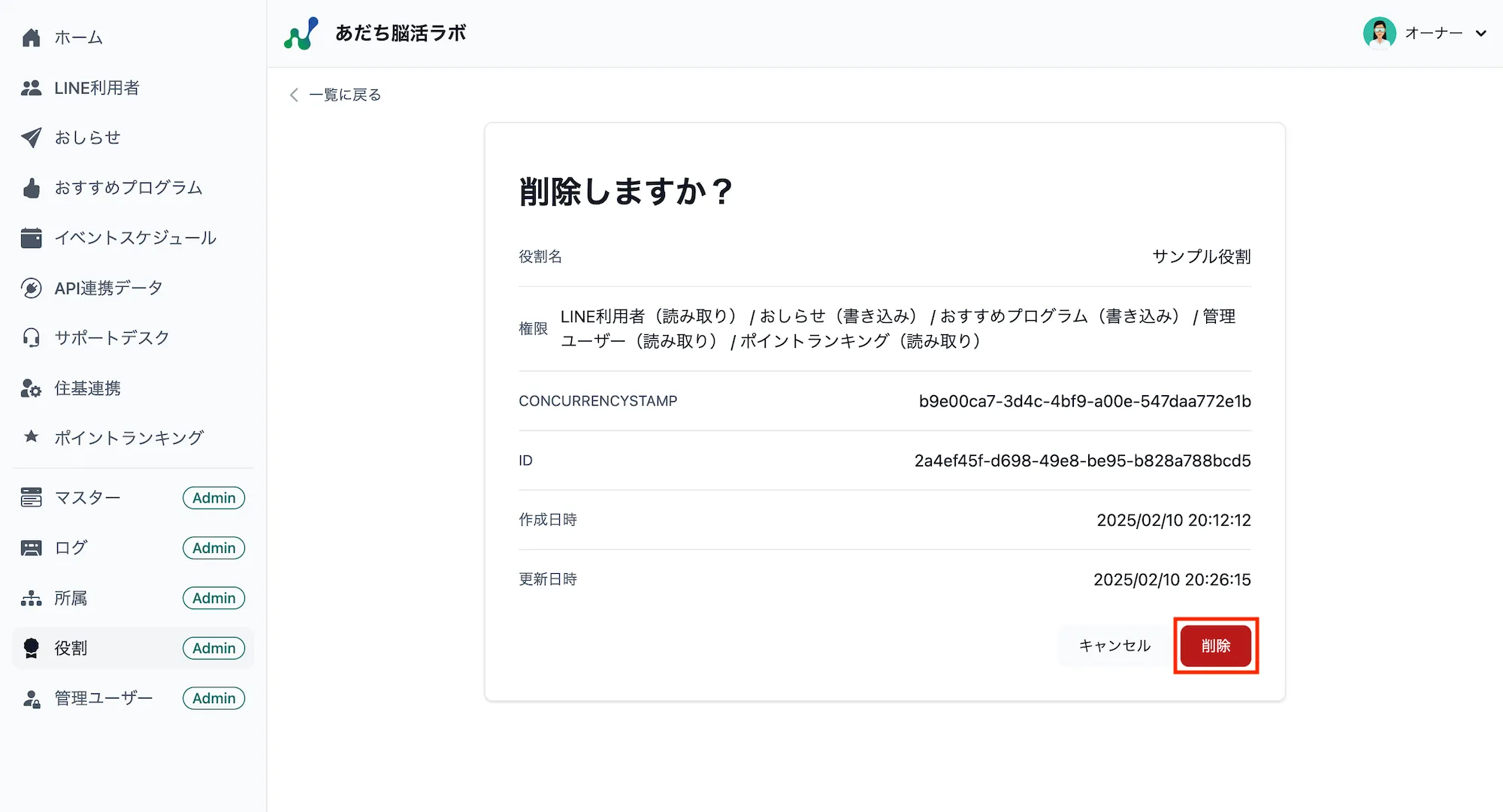1503x812 pixels.
Task: Click the Admin badge beside 役割
Action: (x=213, y=648)
